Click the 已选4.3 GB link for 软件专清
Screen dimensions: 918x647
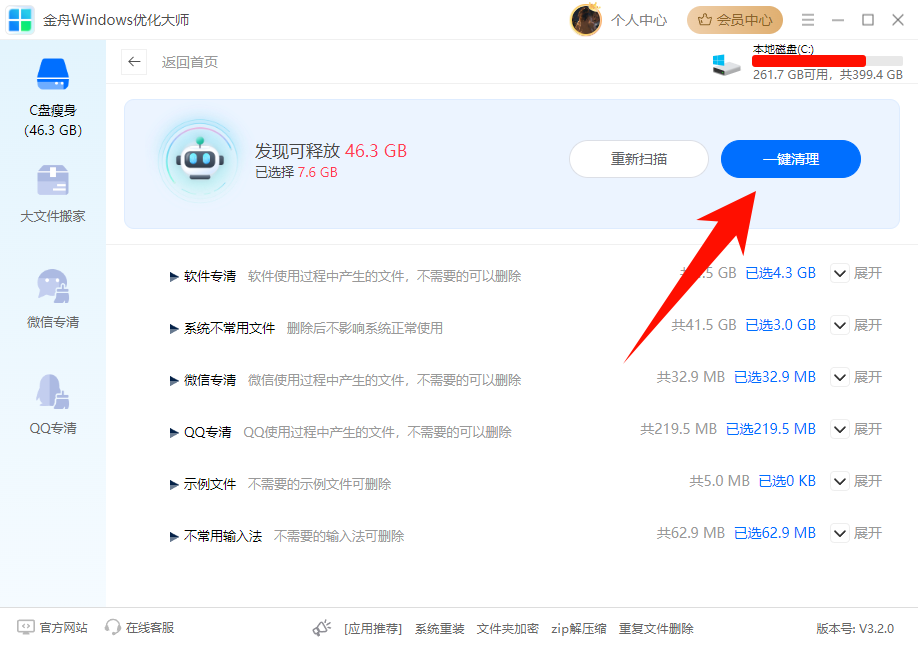(x=780, y=273)
